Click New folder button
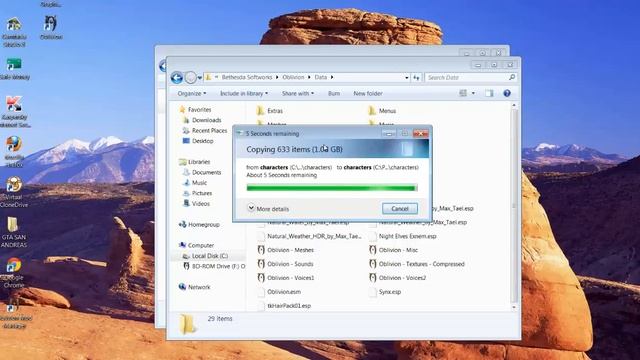The image size is (640, 360). tap(368, 93)
